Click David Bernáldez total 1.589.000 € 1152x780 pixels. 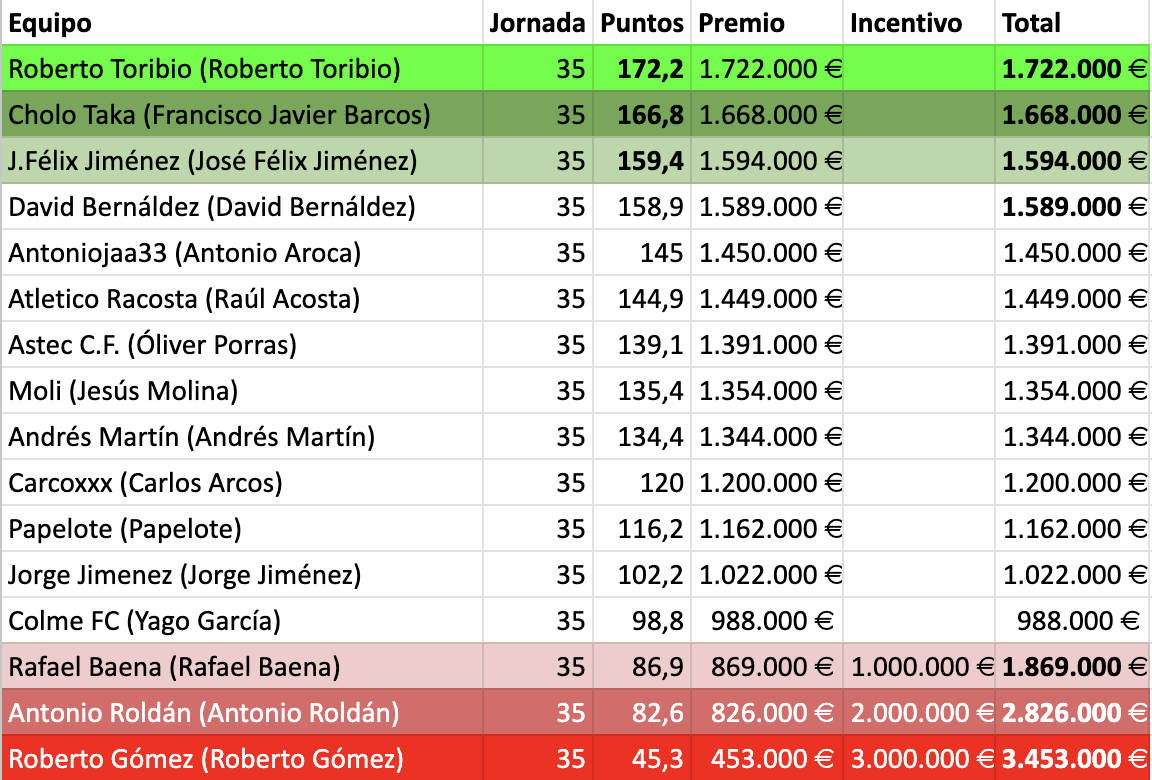[x=1074, y=207]
